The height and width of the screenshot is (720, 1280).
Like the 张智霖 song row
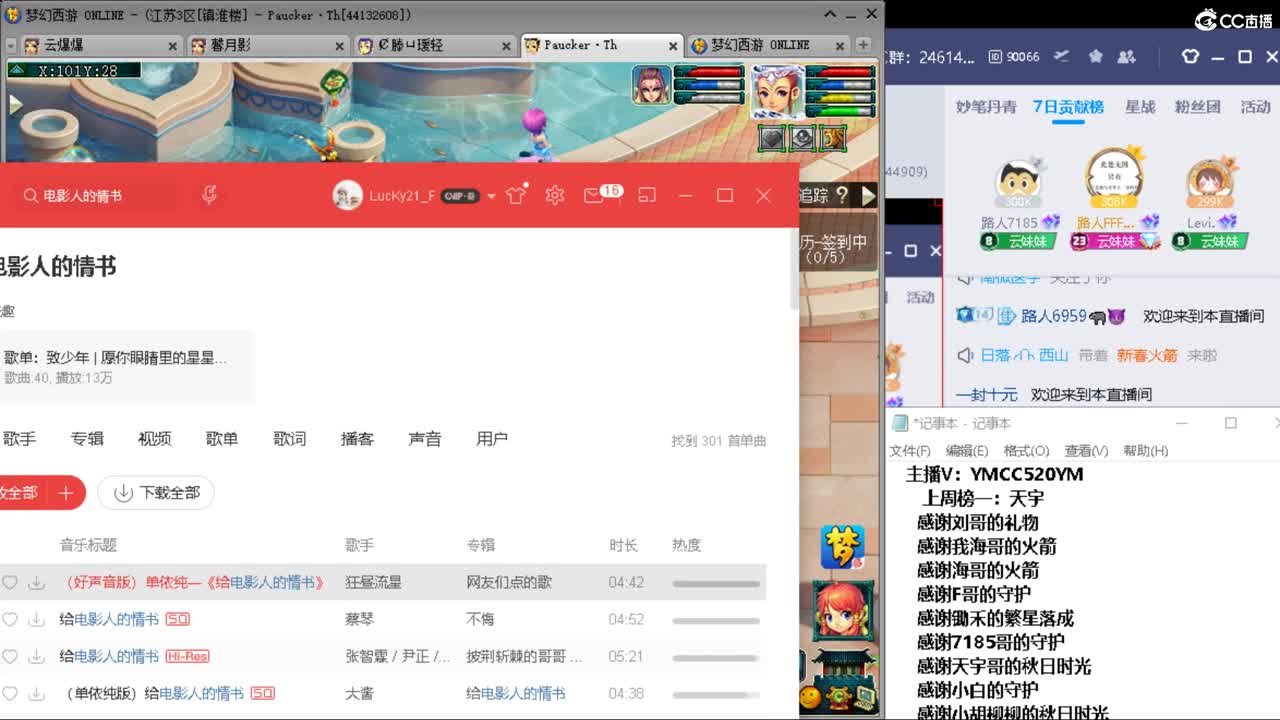(x=10, y=657)
